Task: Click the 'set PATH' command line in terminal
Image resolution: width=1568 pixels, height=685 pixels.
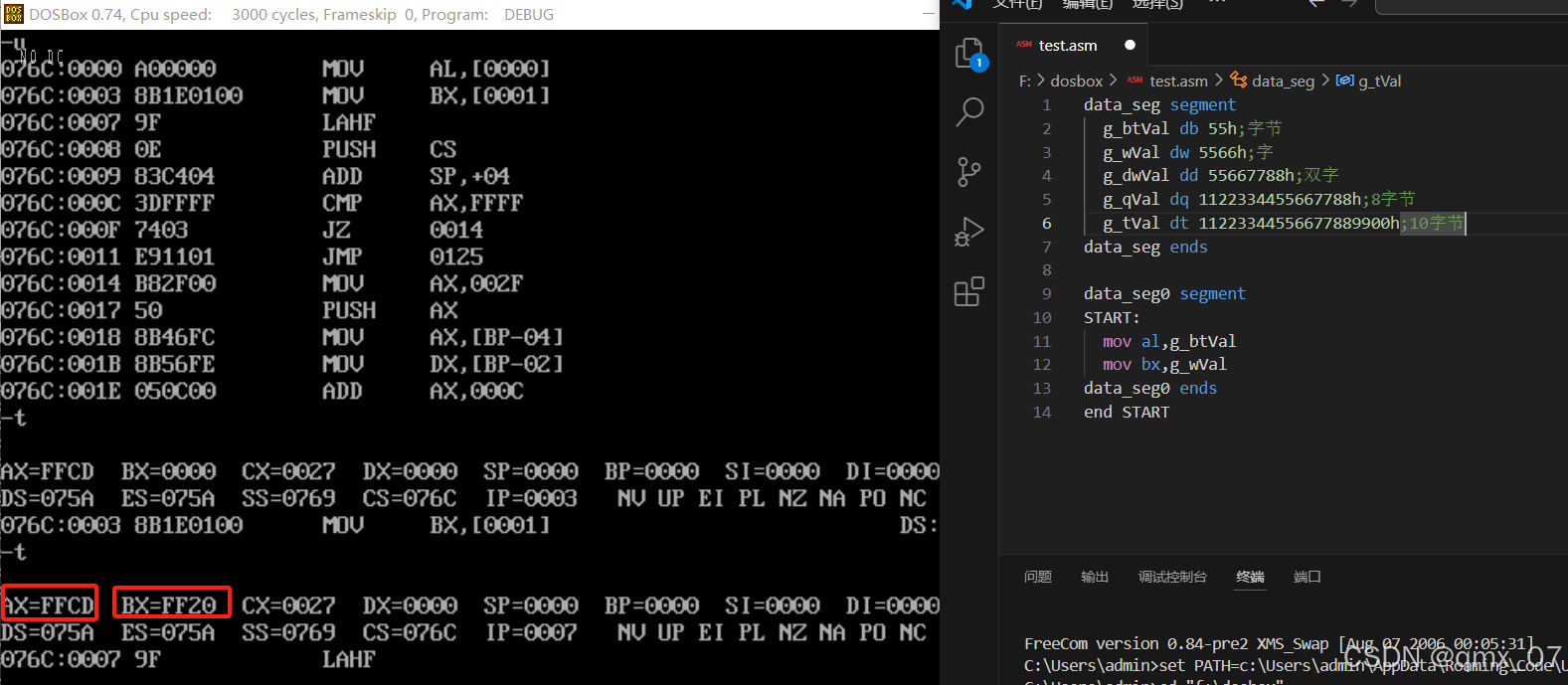Action: (x=1296, y=665)
